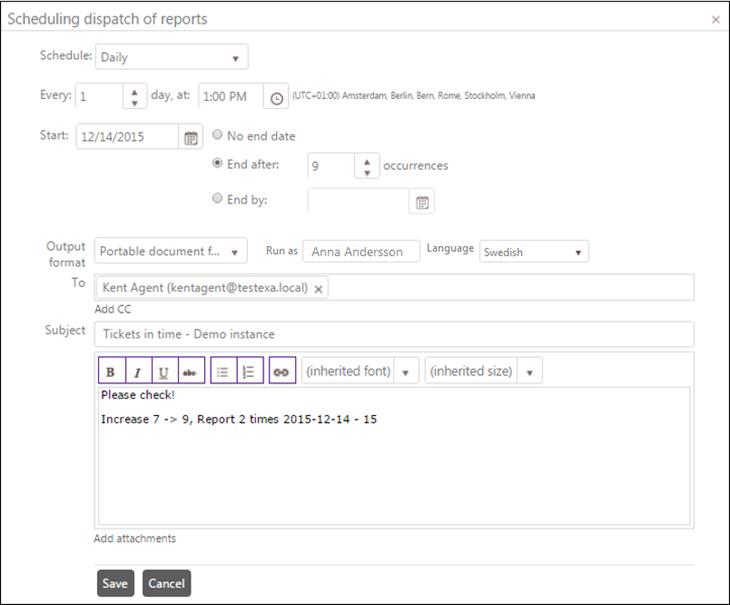
Task: Insert a bulleted list
Action: 223,371
